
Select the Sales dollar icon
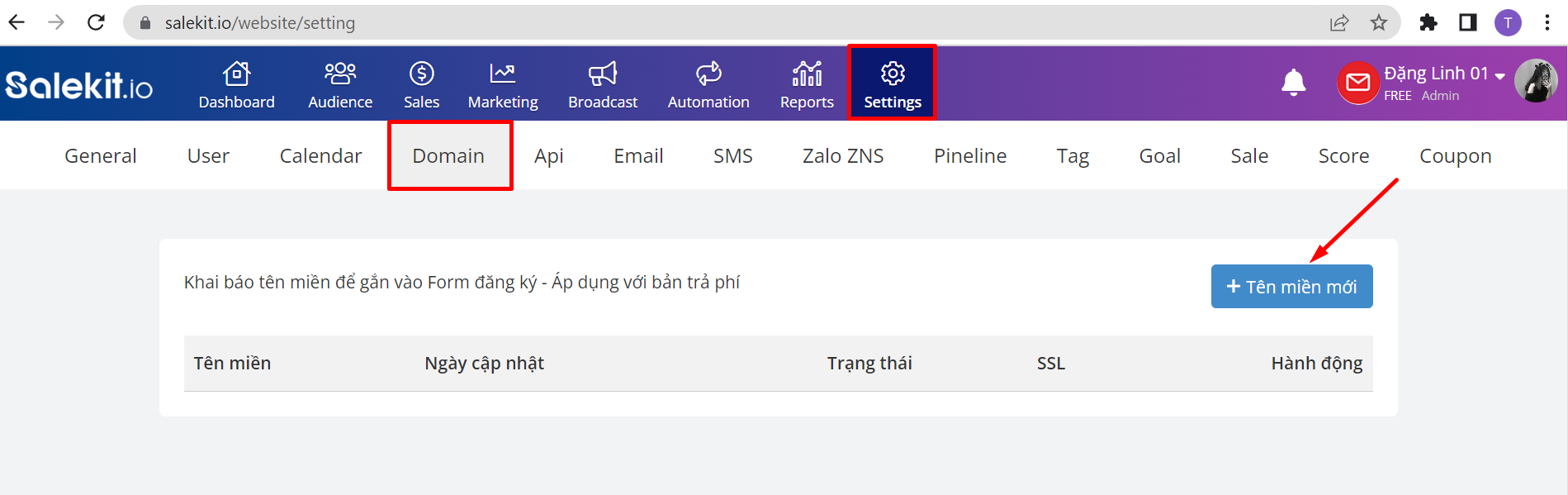click(421, 74)
